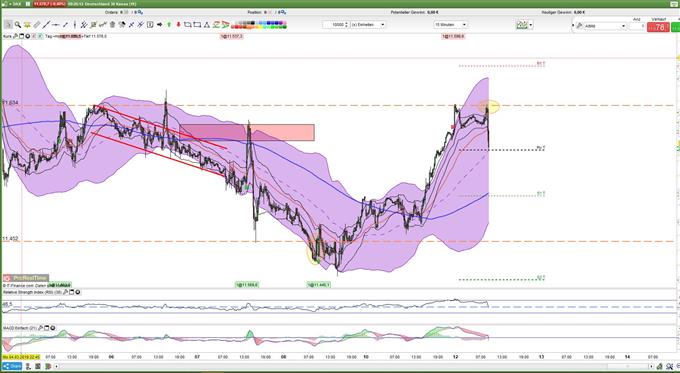The height and width of the screenshot is (373, 680).
Task: Choose the line drawing tool
Action: point(46,25)
